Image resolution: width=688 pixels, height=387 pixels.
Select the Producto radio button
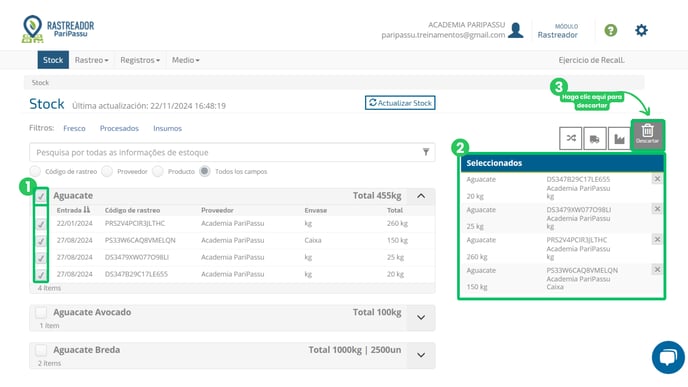coord(158,171)
